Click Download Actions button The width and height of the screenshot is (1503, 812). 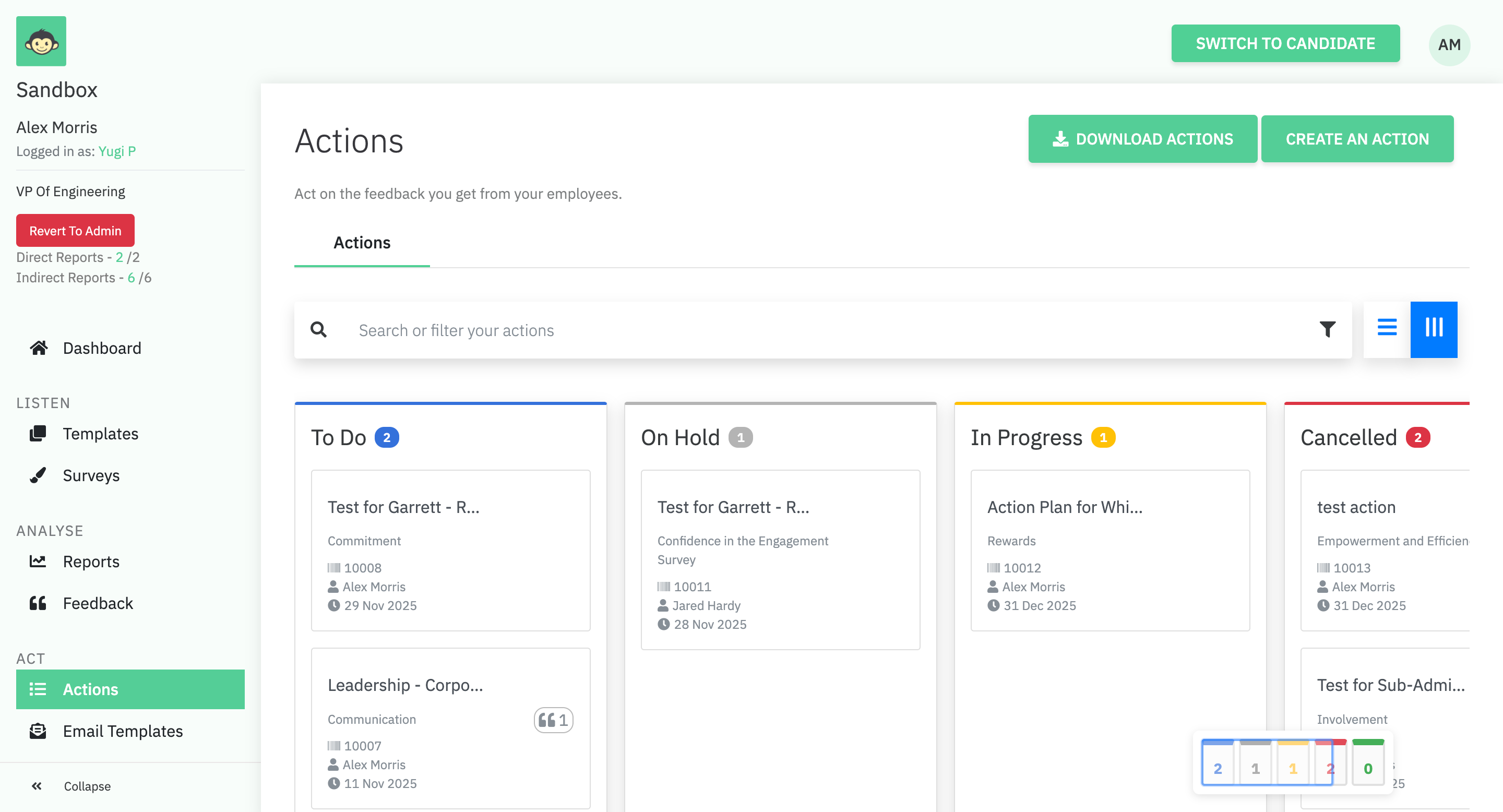(1142, 139)
